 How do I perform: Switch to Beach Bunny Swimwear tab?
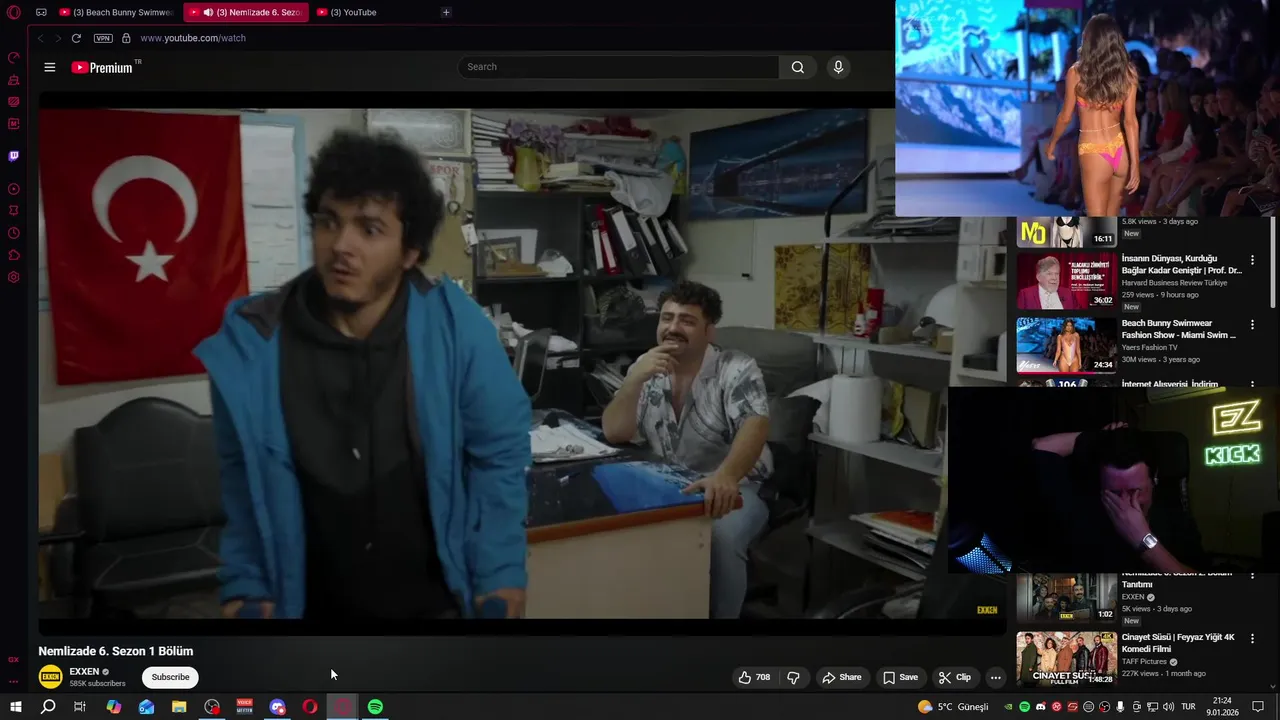pos(116,12)
